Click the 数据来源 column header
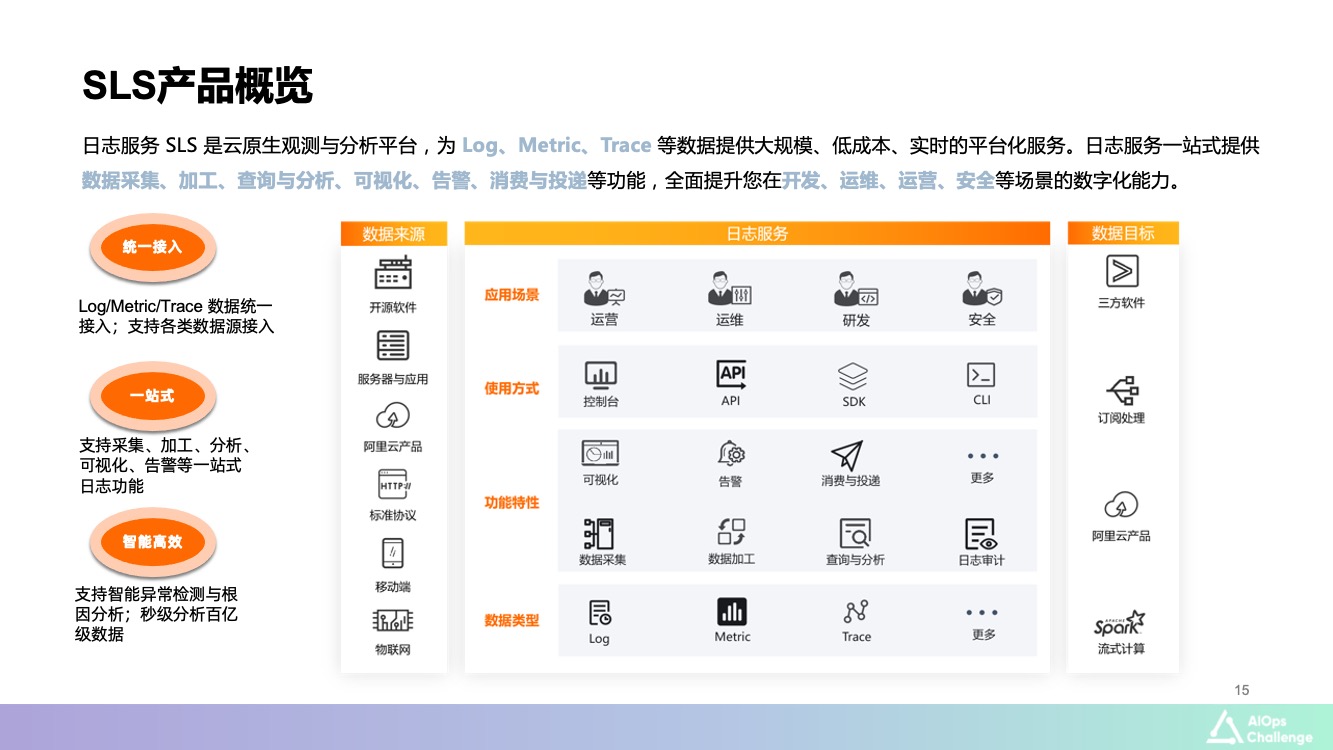1333x750 pixels. point(393,234)
